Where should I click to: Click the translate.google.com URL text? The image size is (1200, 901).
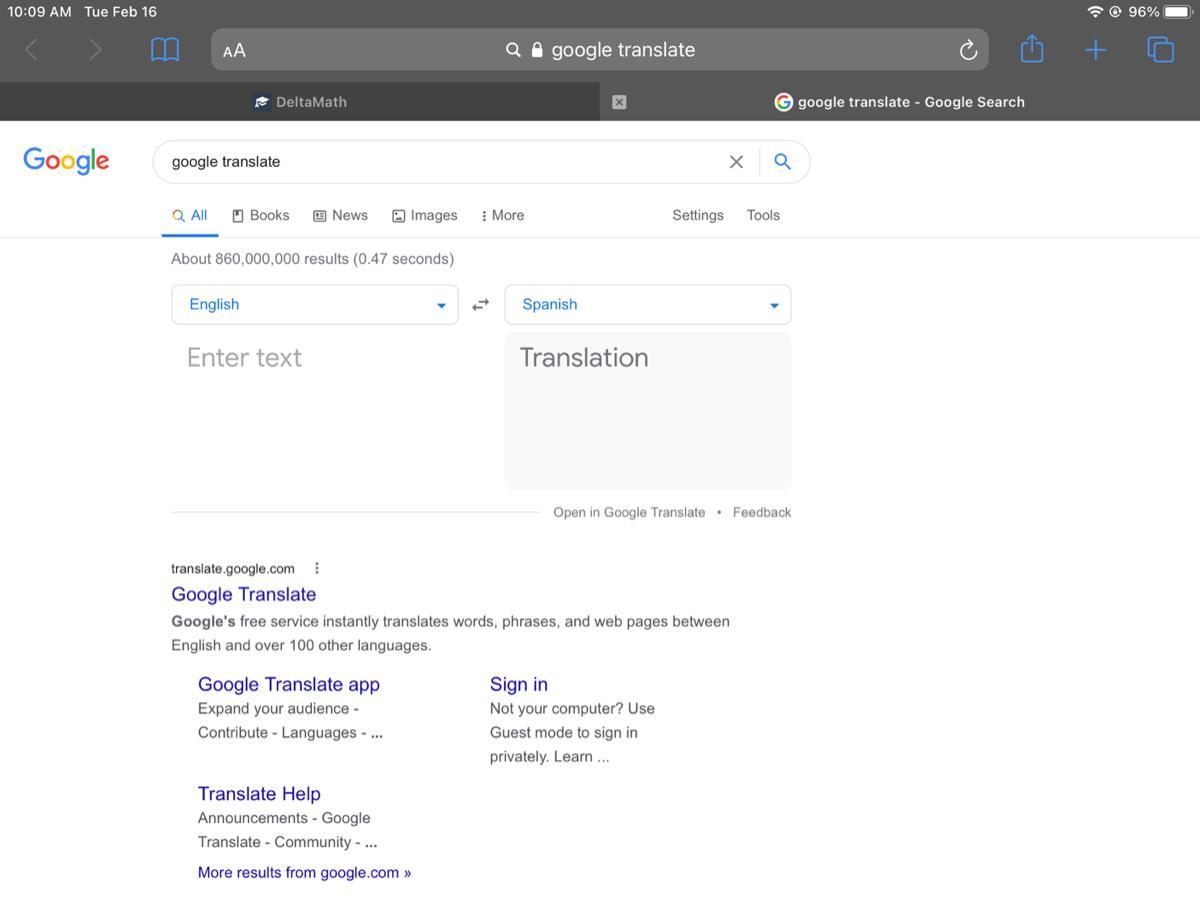tap(233, 569)
